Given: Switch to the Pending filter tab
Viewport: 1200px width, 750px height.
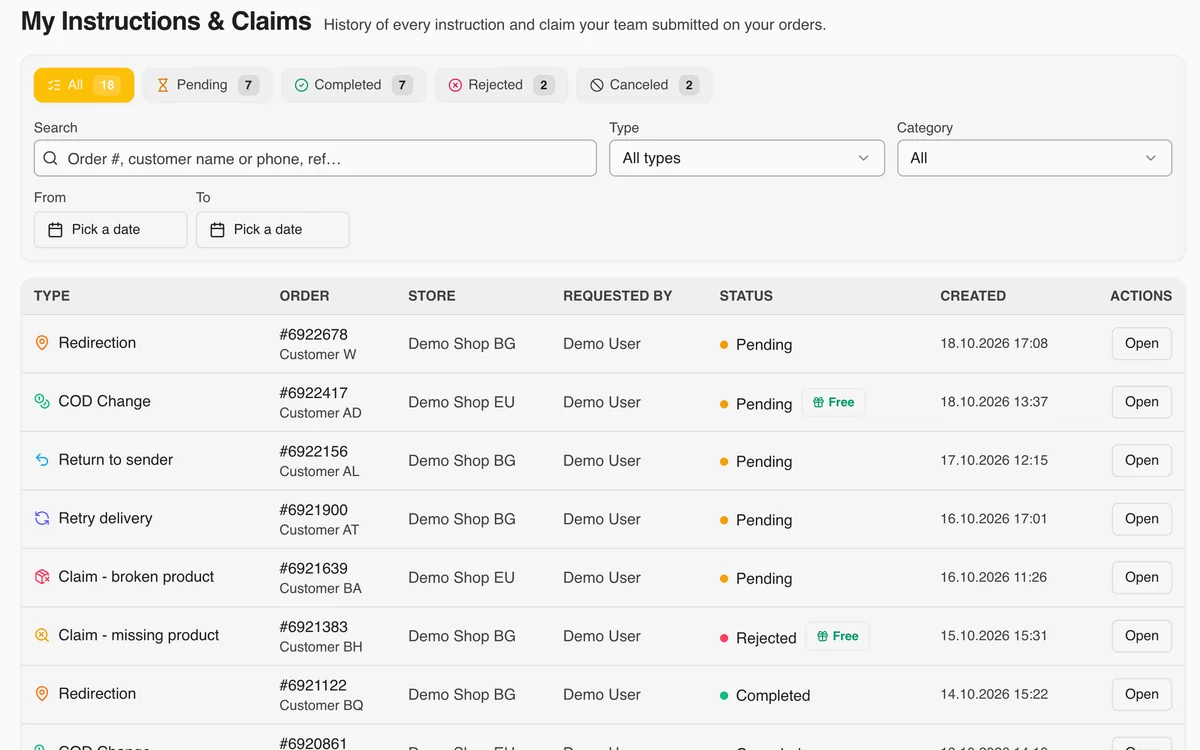Looking at the screenshot, I should tap(207, 85).
